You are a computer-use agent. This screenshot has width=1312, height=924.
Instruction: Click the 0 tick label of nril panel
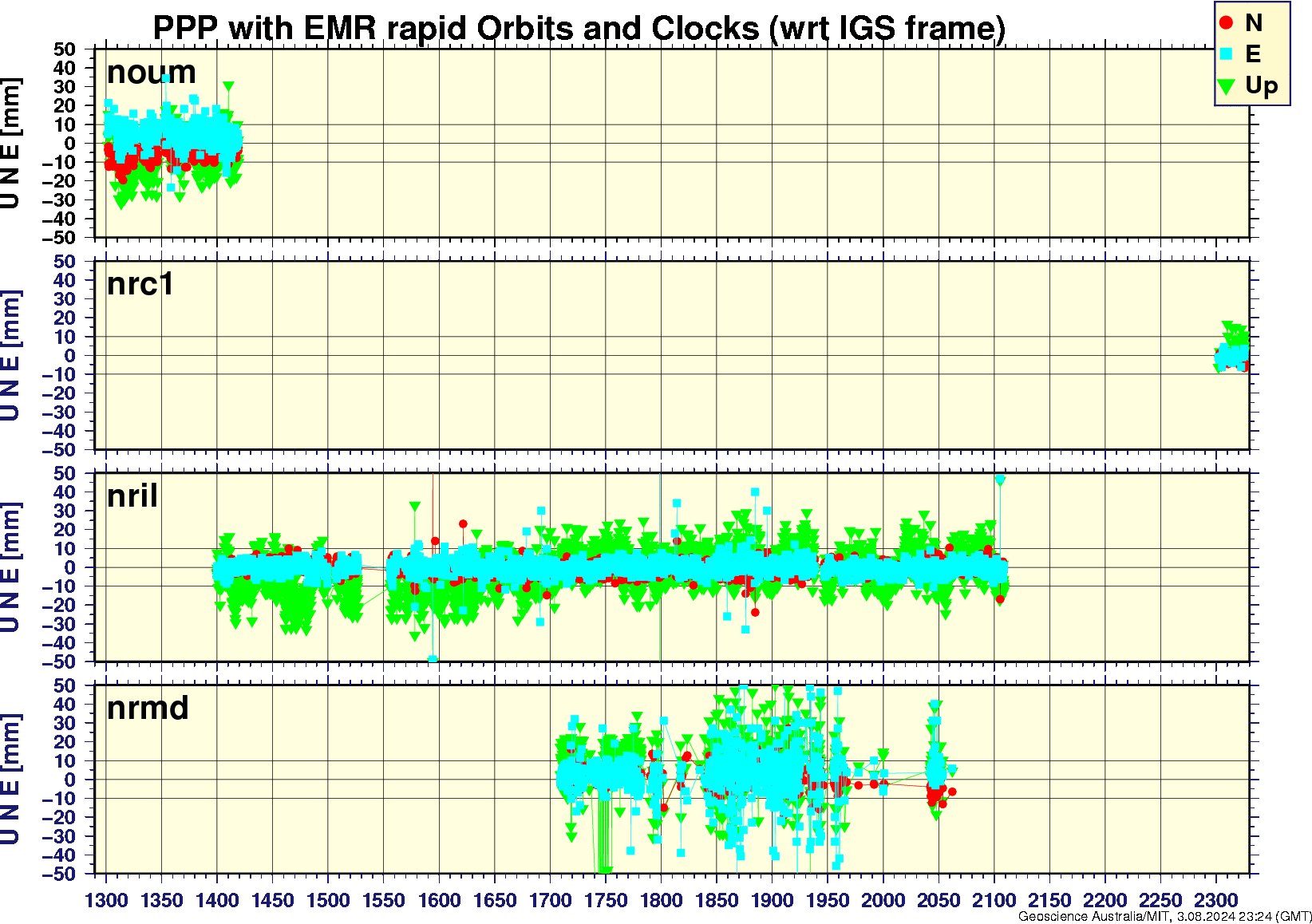(71, 568)
